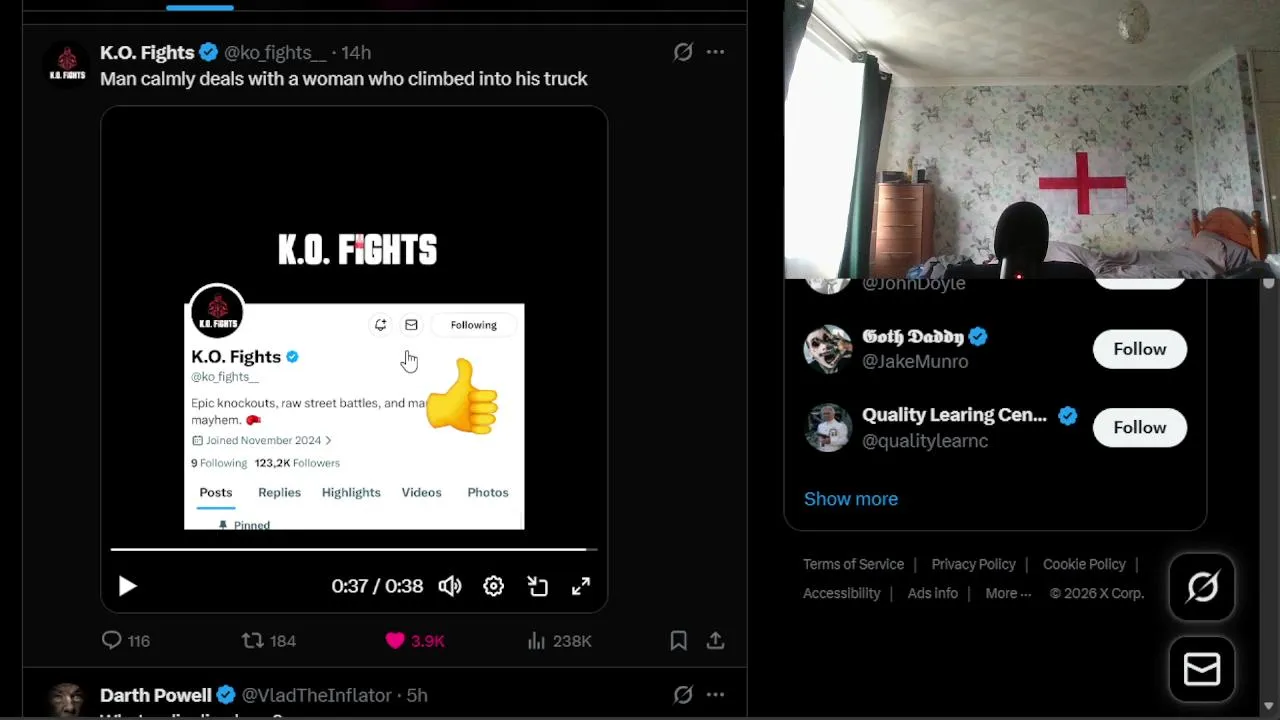Unlike the K.O. Fights post
This screenshot has width=1280, height=720.
point(396,641)
